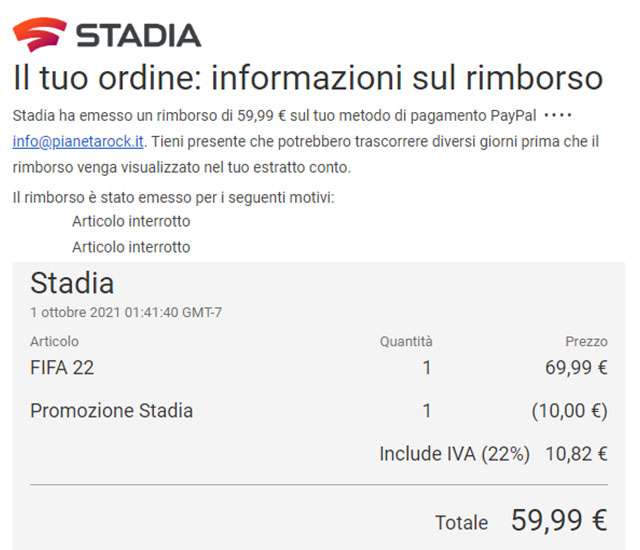The width and height of the screenshot is (640, 550).
Task: Open the info@pianetarock.it email link
Action: [76, 142]
